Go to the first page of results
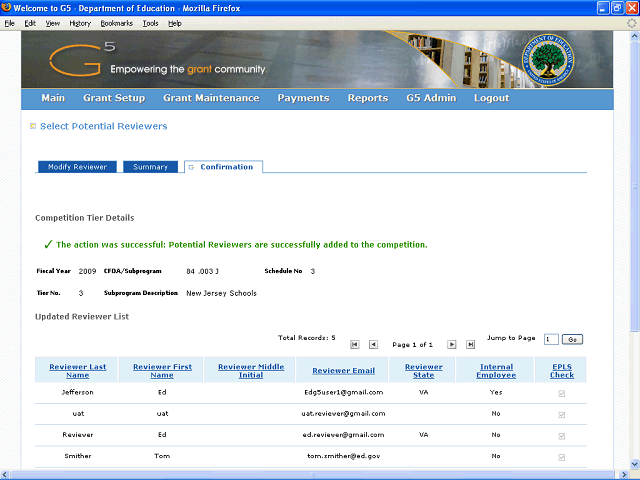This screenshot has width=640, height=480. point(355,344)
